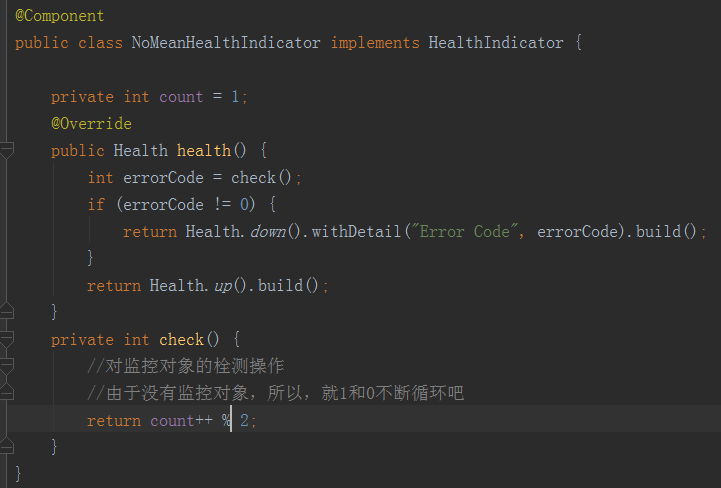This screenshot has width=721, height=488.
Task: Click the health method name in its declaration
Action: pyautogui.click(x=204, y=150)
